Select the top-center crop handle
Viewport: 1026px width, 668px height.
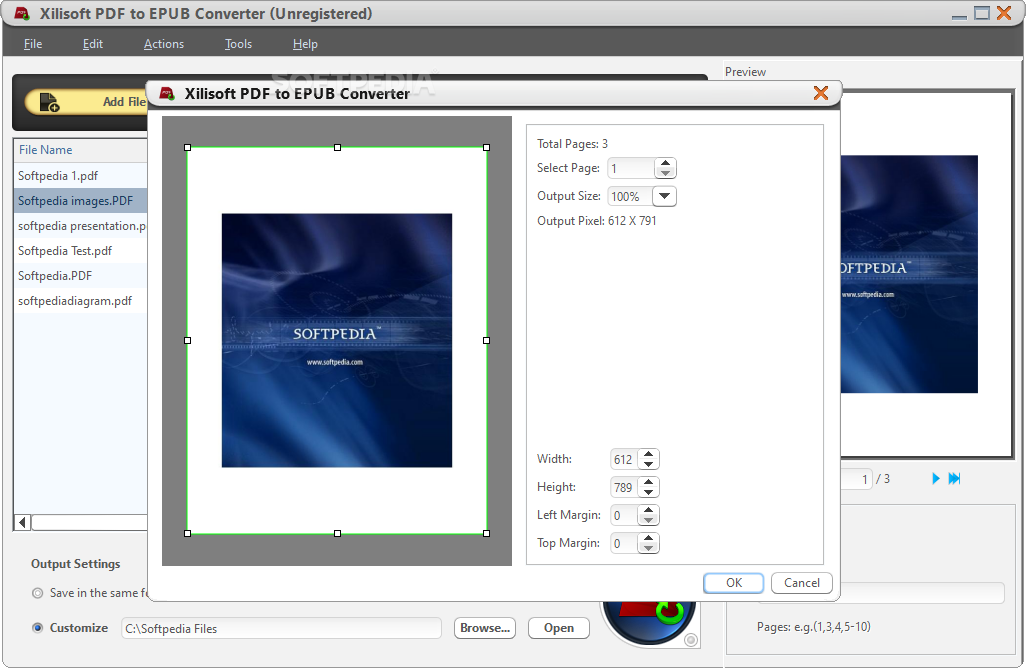337,148
